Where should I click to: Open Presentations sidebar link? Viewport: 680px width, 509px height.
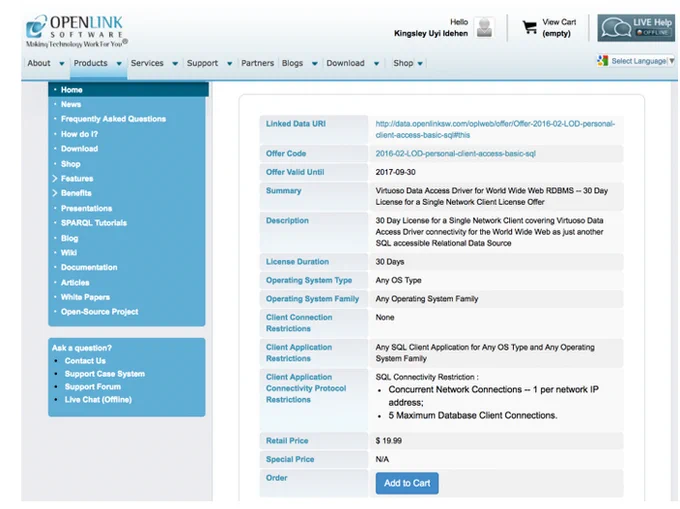[x=86, y=209]
